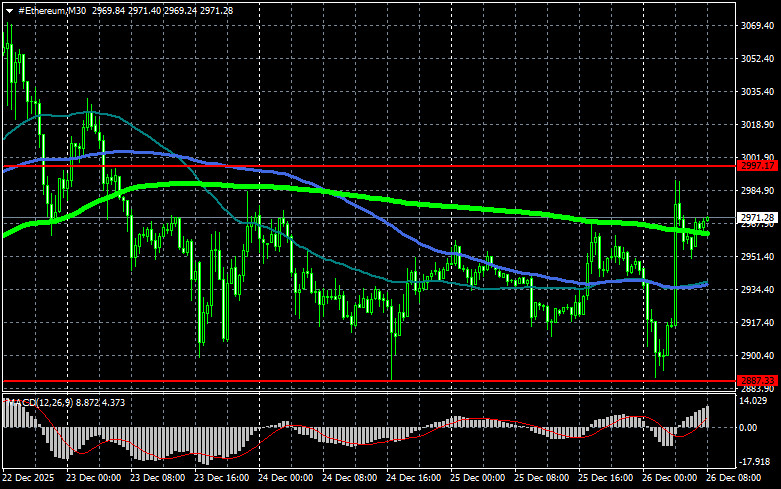Image resolution: width=781 pixels, height=489 pixels.
Task: Click the MACD scale value 0.00
Action: click(750, 428)
